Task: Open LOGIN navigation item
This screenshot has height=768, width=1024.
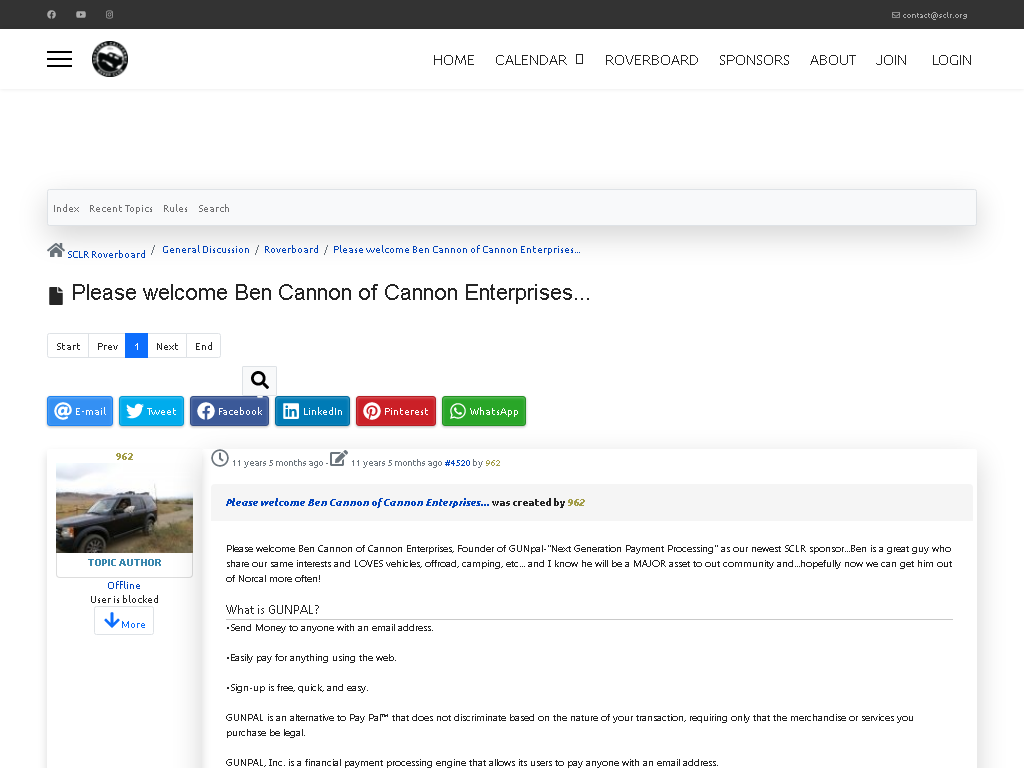Action: click(x=952, y=60)
